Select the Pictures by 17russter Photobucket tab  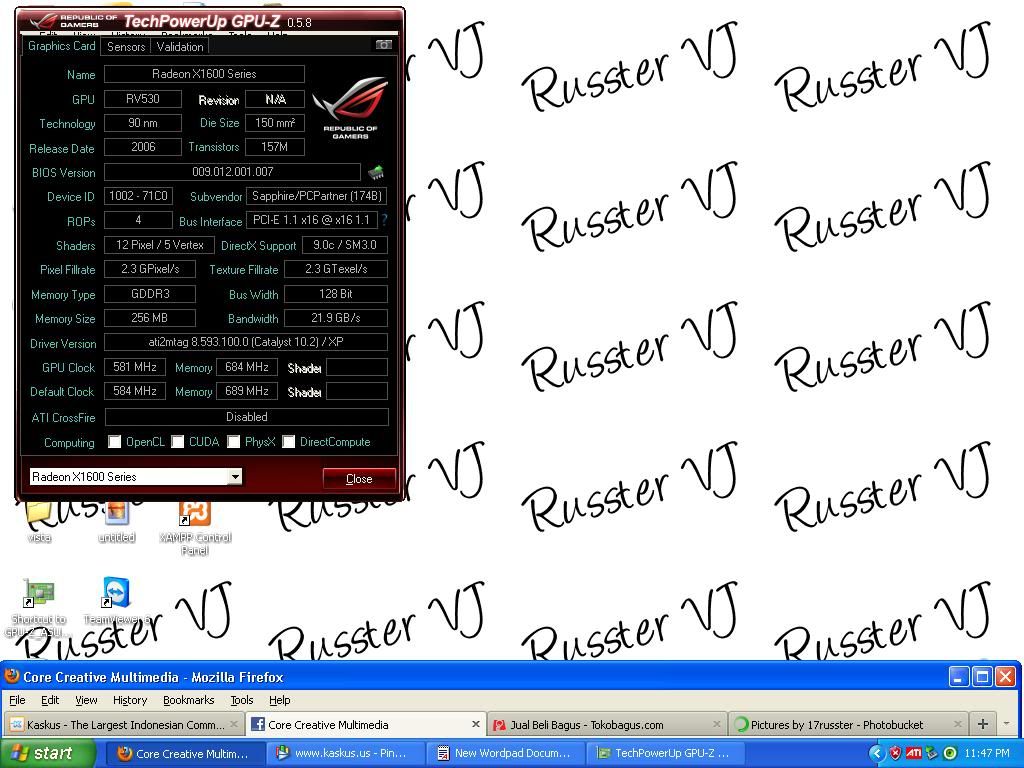pos(848,724)
